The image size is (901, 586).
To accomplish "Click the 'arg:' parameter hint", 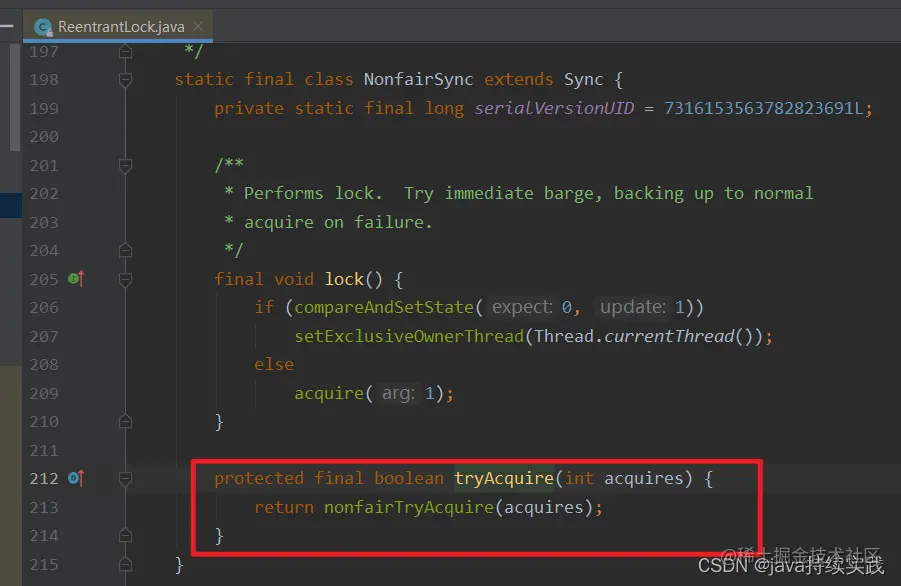I will coord(398,394).
